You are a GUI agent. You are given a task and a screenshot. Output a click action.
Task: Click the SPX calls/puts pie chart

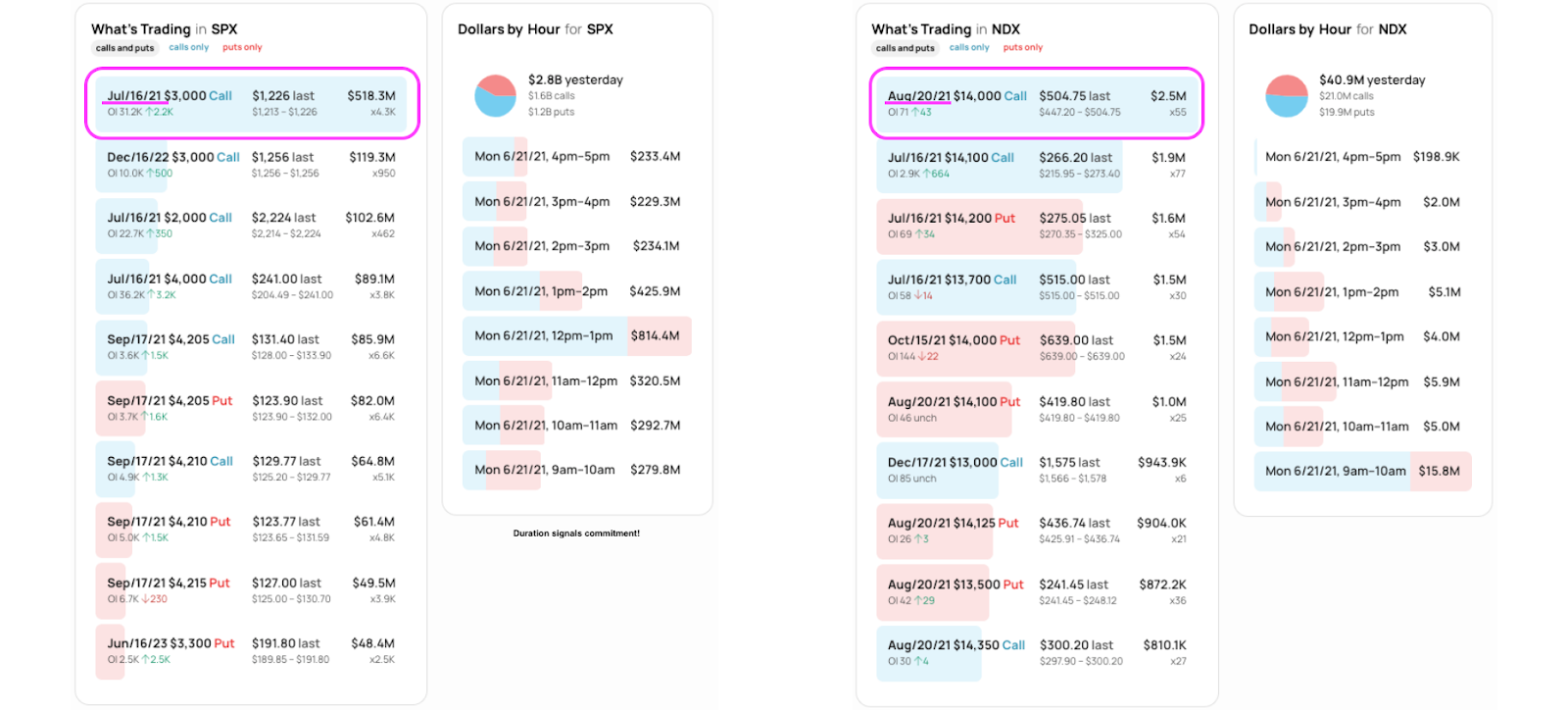tap(495, 95)
